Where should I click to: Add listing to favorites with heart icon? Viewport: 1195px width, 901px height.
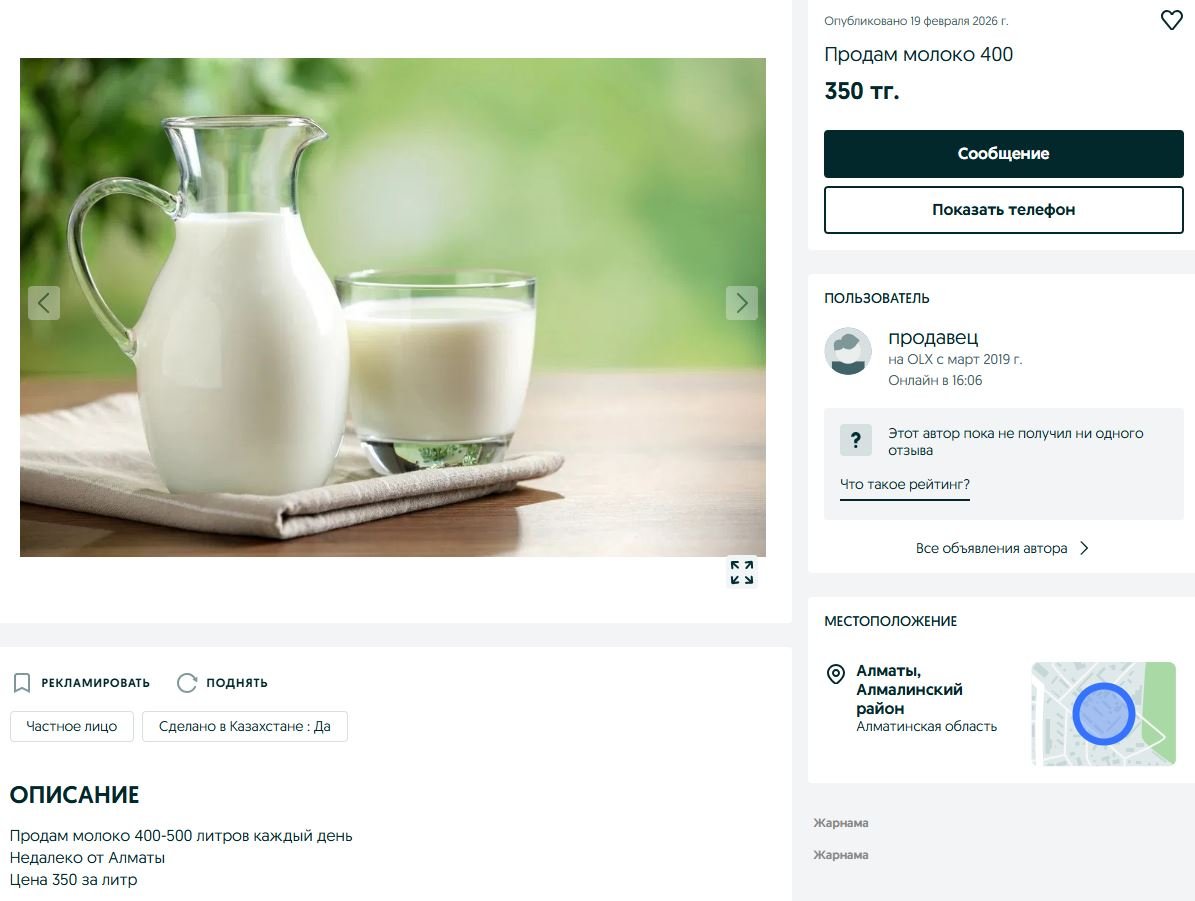coord(1171,20)
